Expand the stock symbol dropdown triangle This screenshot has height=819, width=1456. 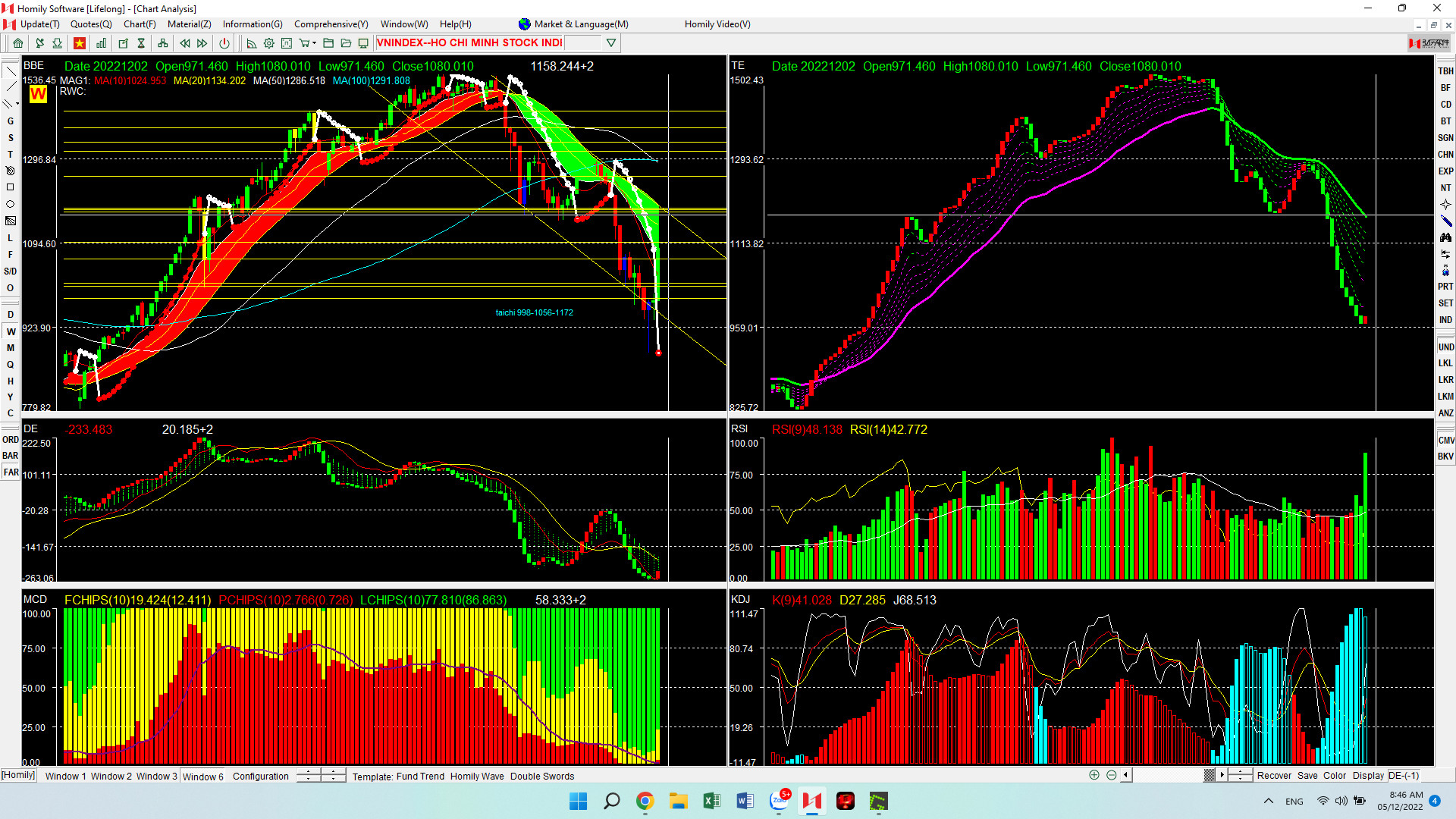click(x=611, y=43)
